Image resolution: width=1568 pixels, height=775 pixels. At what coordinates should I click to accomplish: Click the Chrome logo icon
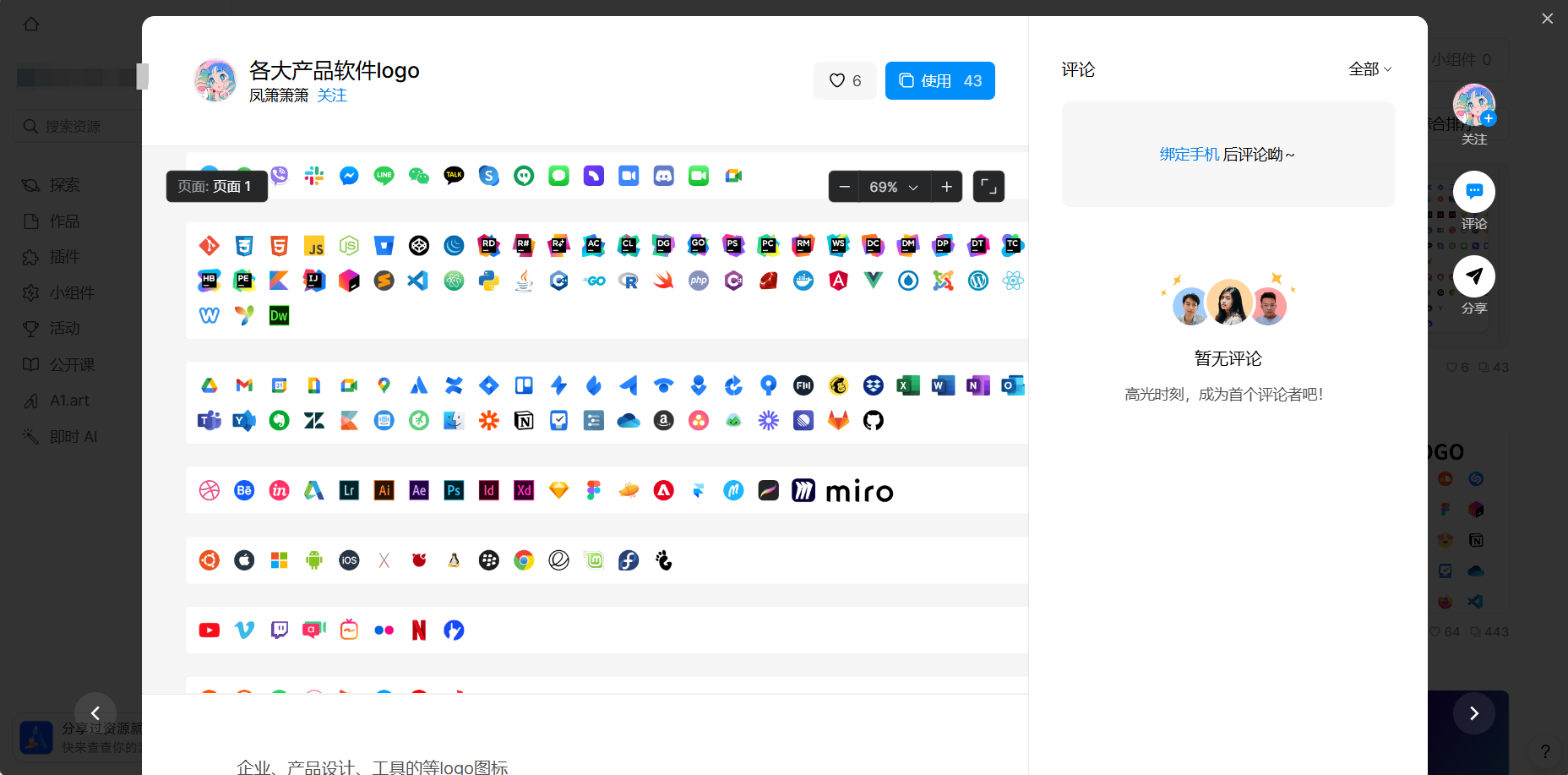click(524, 560)
